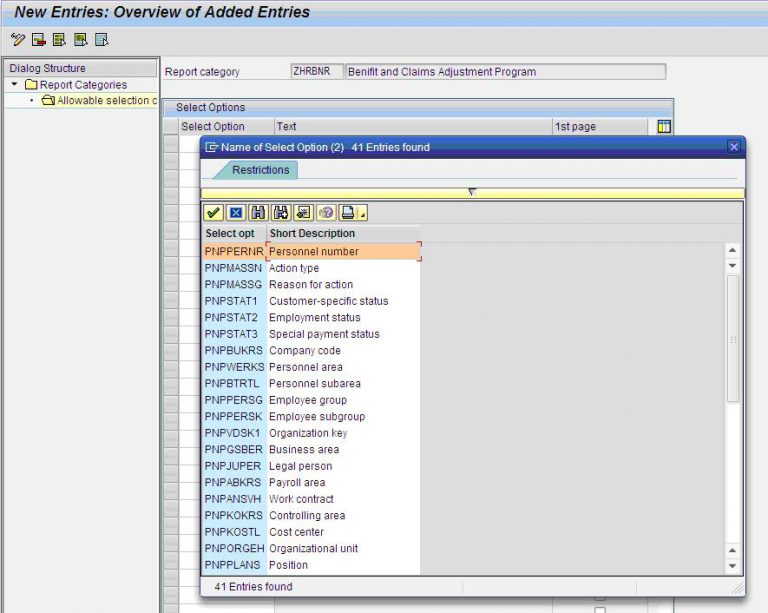Select the PNPMASSN Action type row

point(312,268)
